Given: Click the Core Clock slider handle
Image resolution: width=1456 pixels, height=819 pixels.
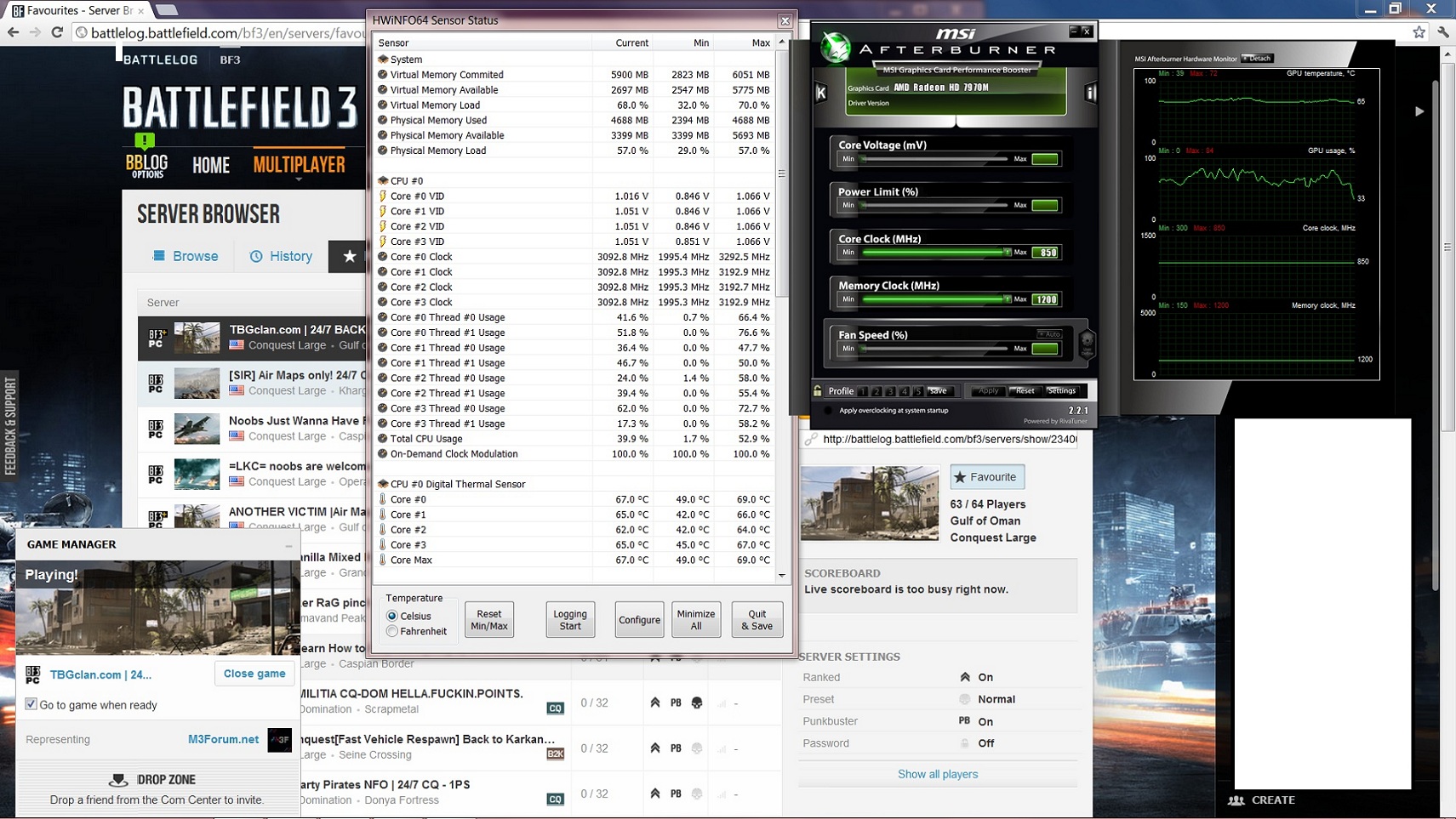Looking at the screenshot, I should 1007,253.
